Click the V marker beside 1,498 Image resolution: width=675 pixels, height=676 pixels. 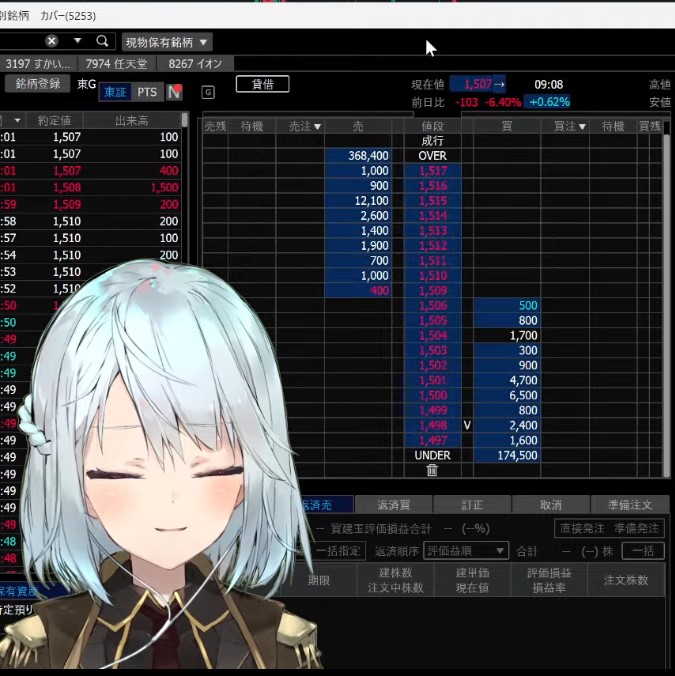[x=467, y=426]
